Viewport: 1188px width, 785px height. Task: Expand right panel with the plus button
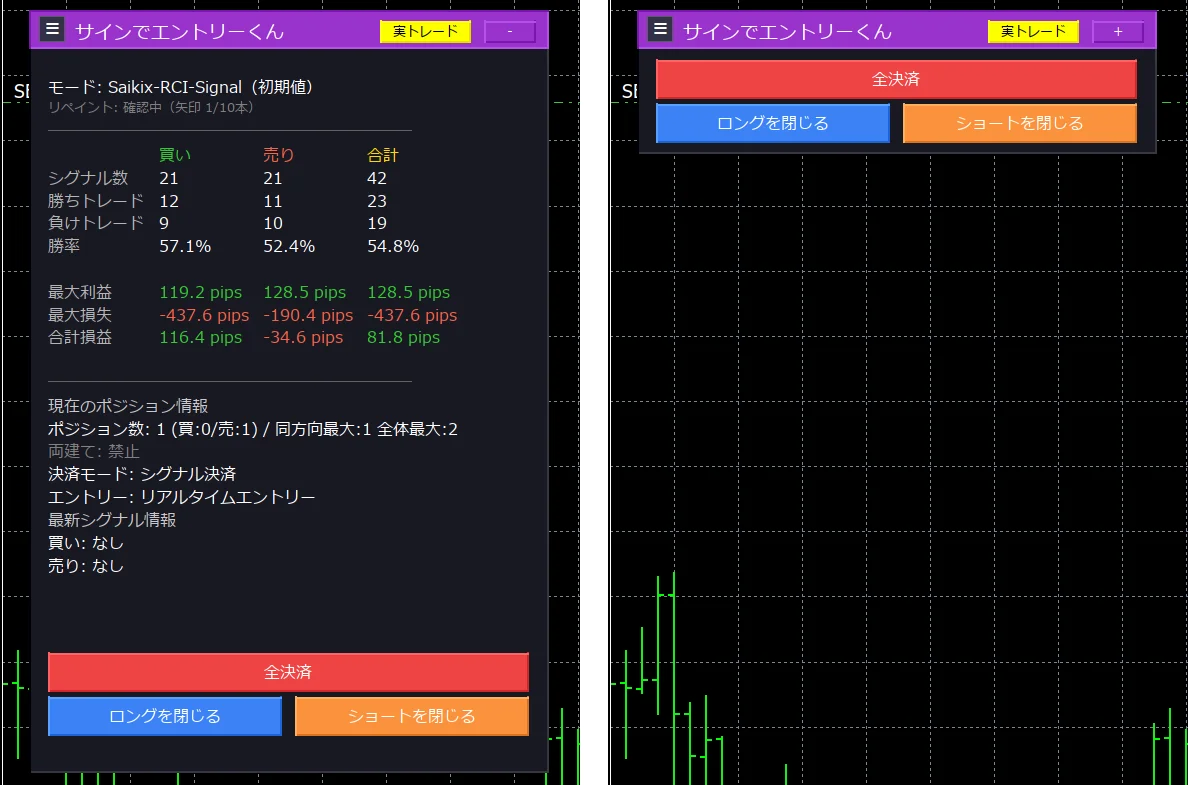[x=1118, y=32]
